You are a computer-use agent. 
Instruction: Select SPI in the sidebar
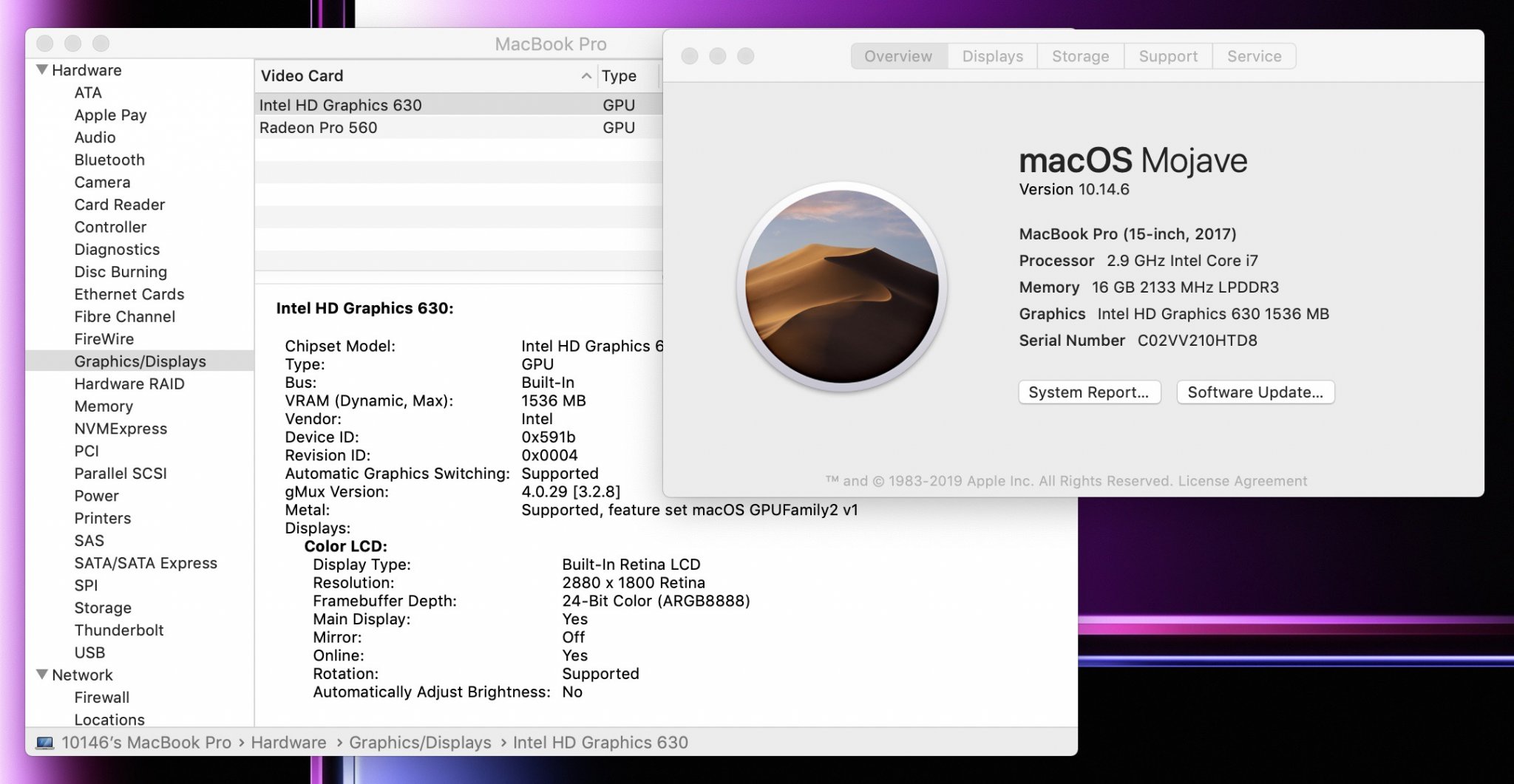coord(86,585)
